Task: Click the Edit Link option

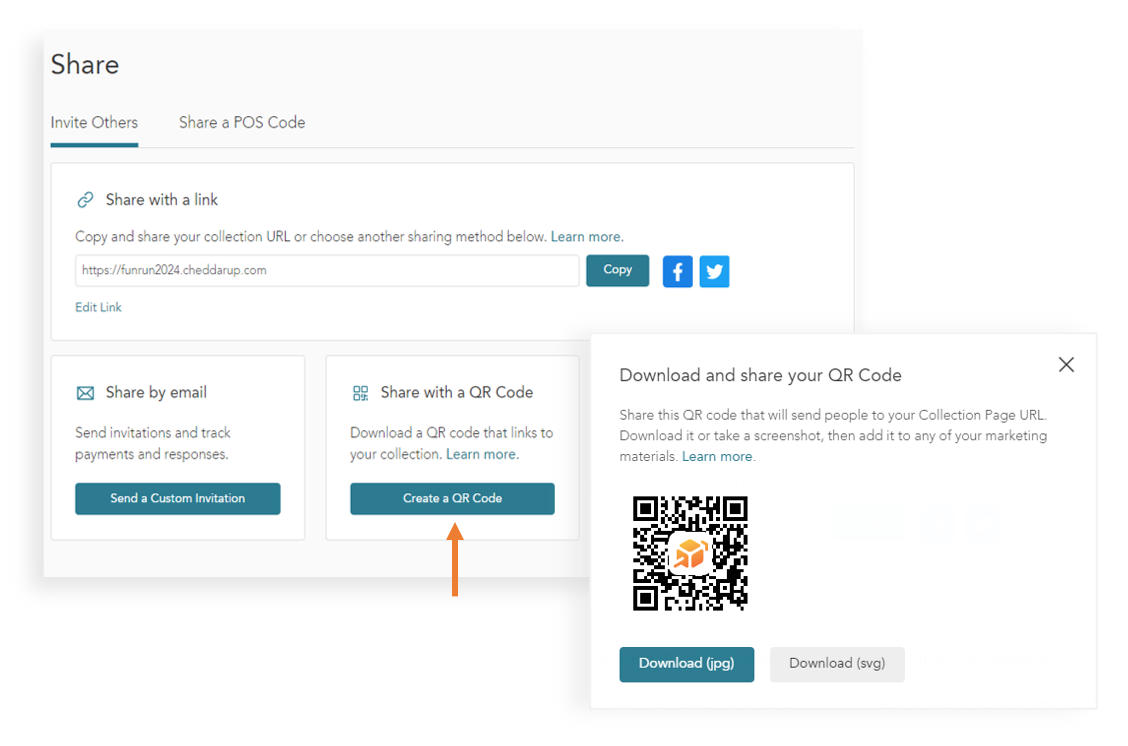Action: (x=98, y=307)
